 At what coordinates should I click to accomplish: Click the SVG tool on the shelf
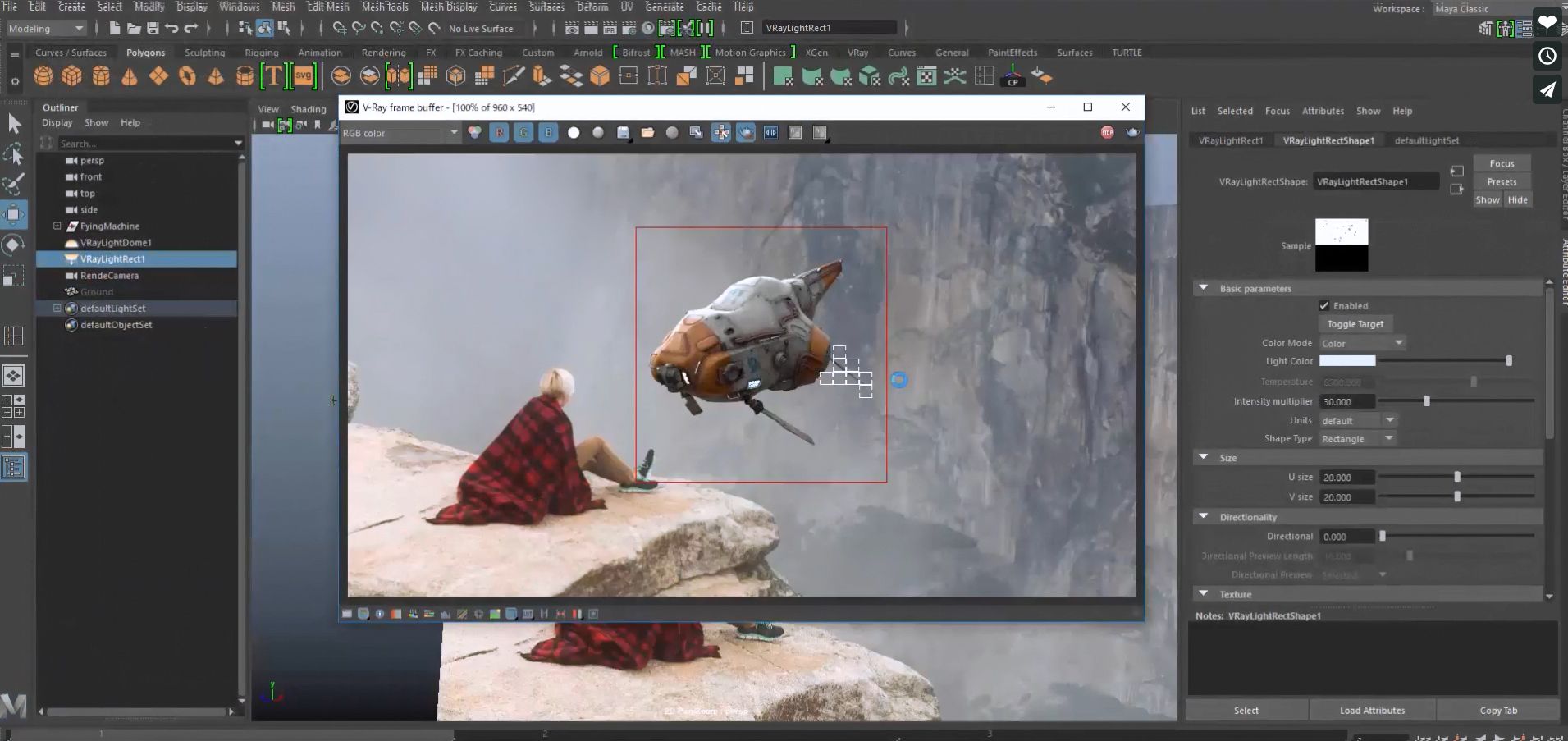pyautogui.click(x=304, y=75)
